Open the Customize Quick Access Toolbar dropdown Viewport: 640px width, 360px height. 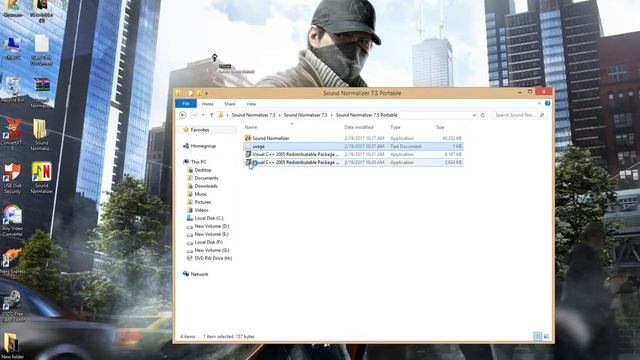(207, 93)
